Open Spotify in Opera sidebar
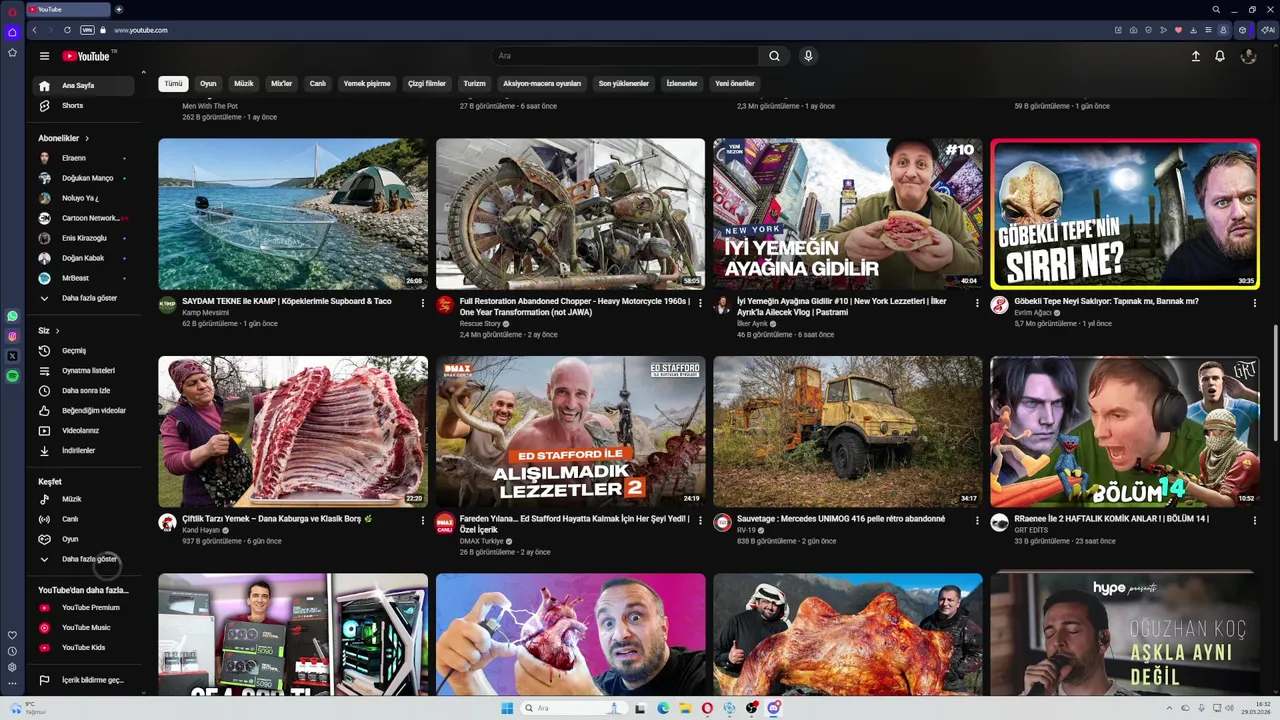 pyautogui.click(x=12, y=376)
